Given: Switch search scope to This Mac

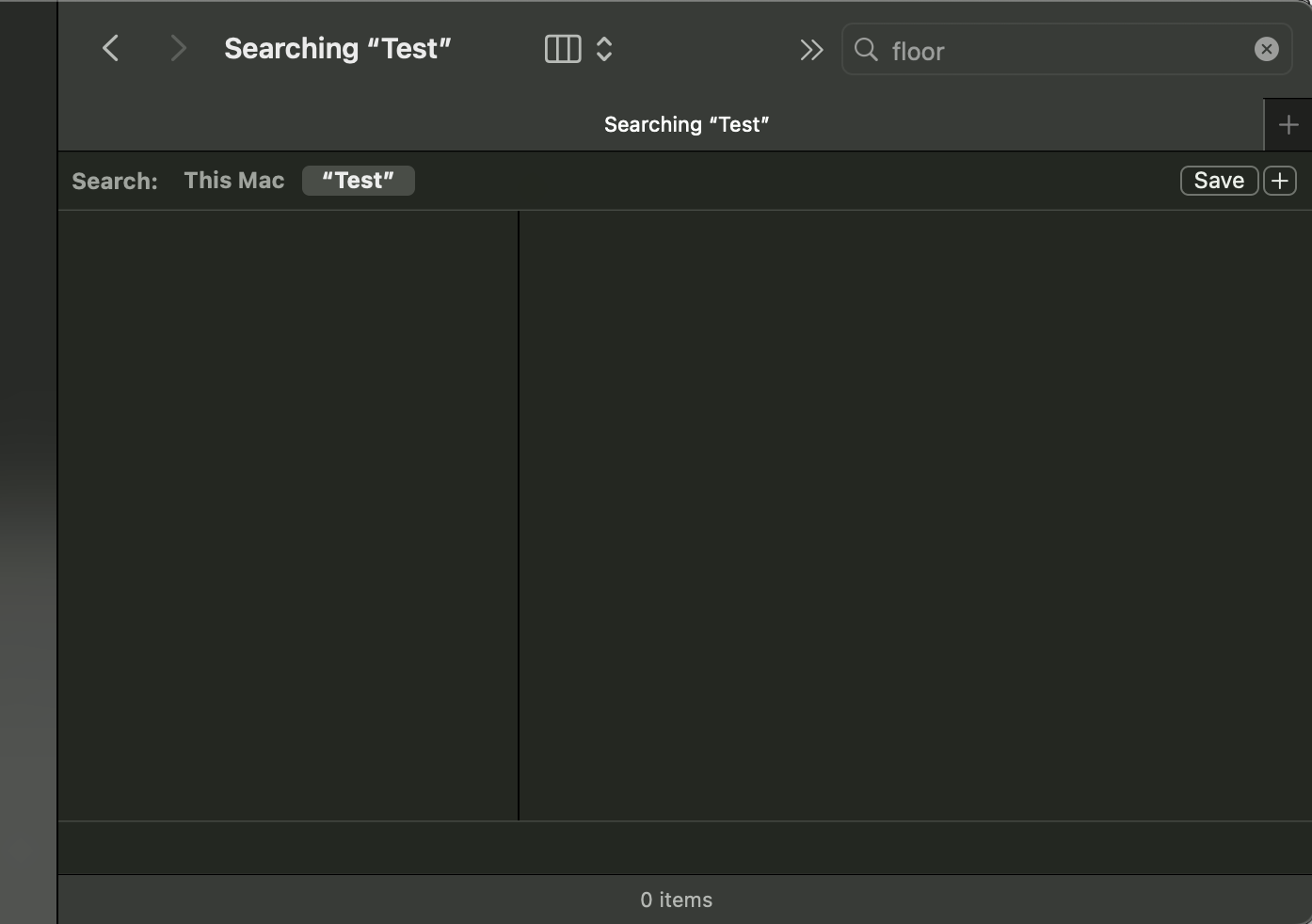Looking at the screenshot, I should (x=234, y=181).
